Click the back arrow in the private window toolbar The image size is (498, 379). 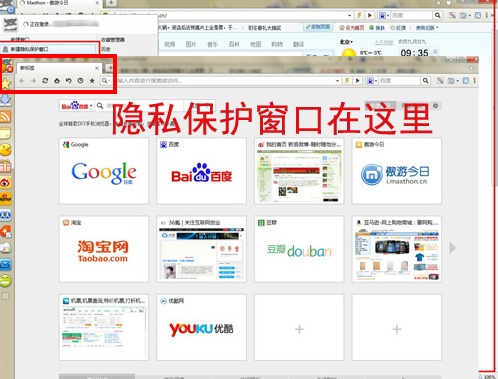coord(22,81)
